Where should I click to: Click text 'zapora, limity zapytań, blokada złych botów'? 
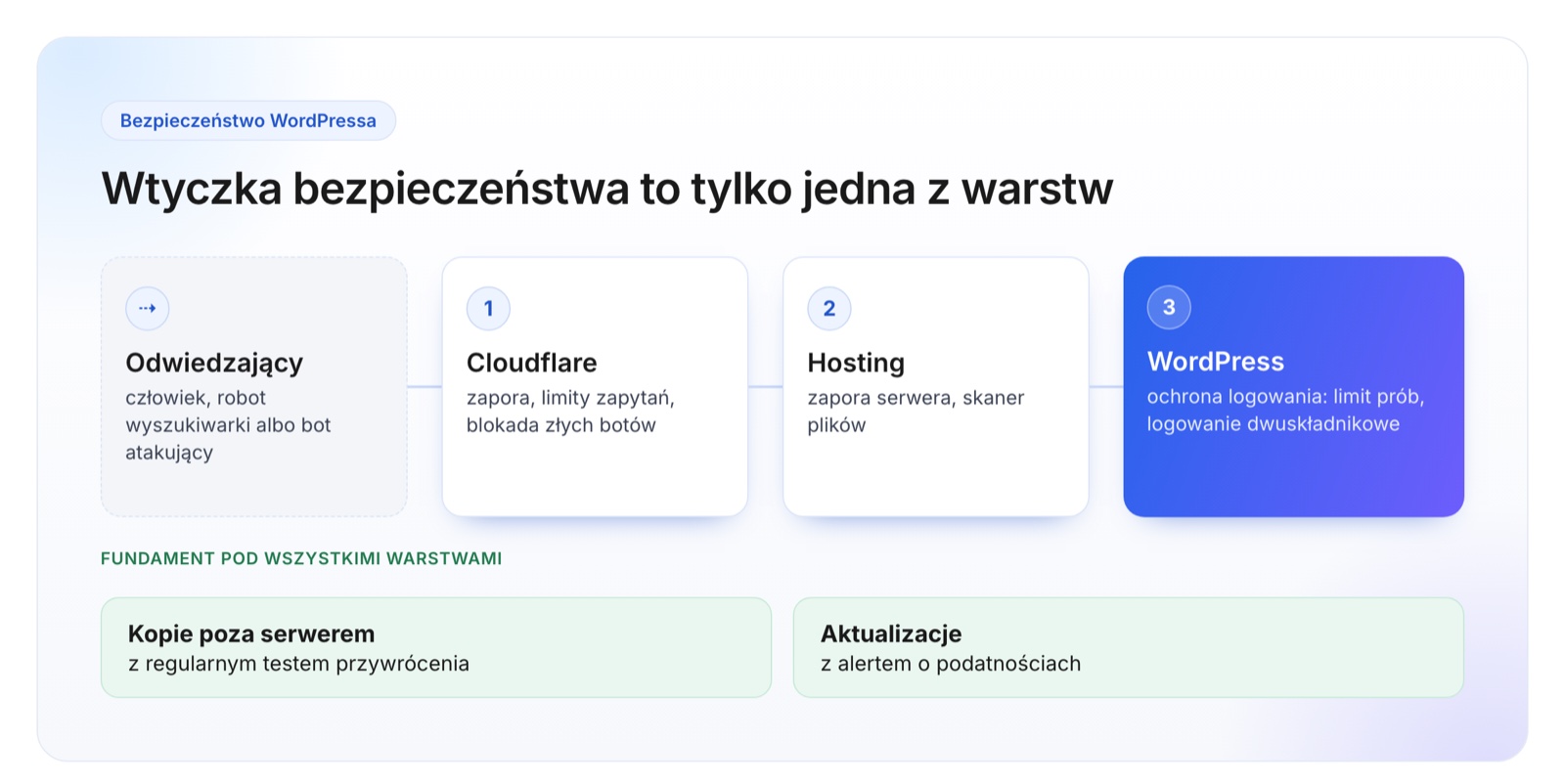click(x=570, y=412)
